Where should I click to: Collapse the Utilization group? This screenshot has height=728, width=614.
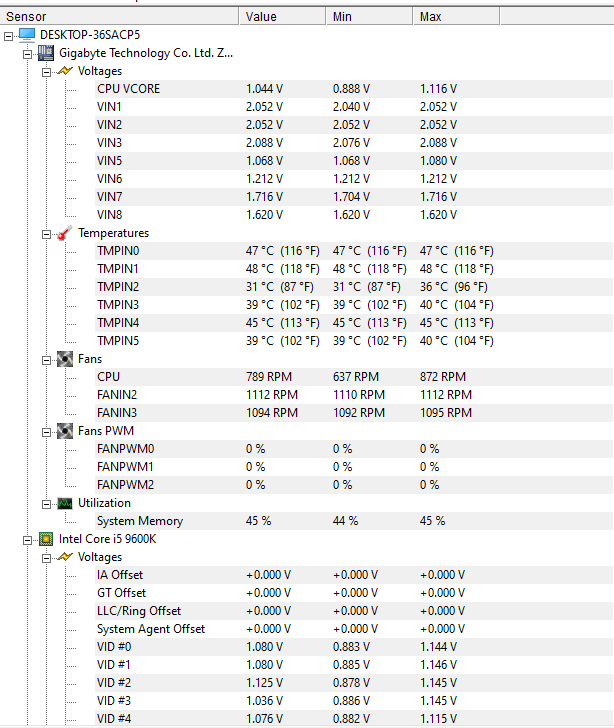coord(46,504)
